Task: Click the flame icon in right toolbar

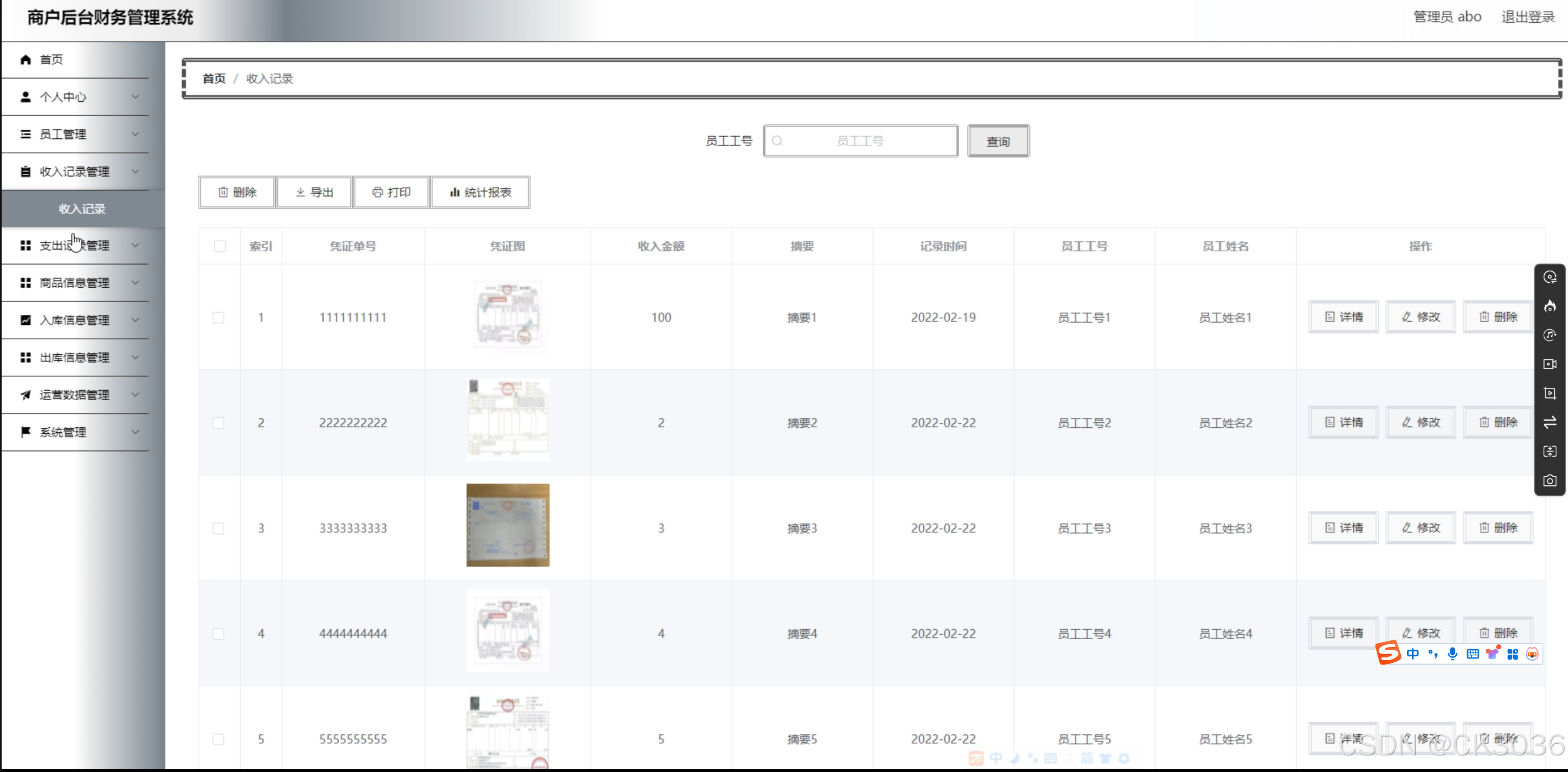Action: (x=1550, y=306)
